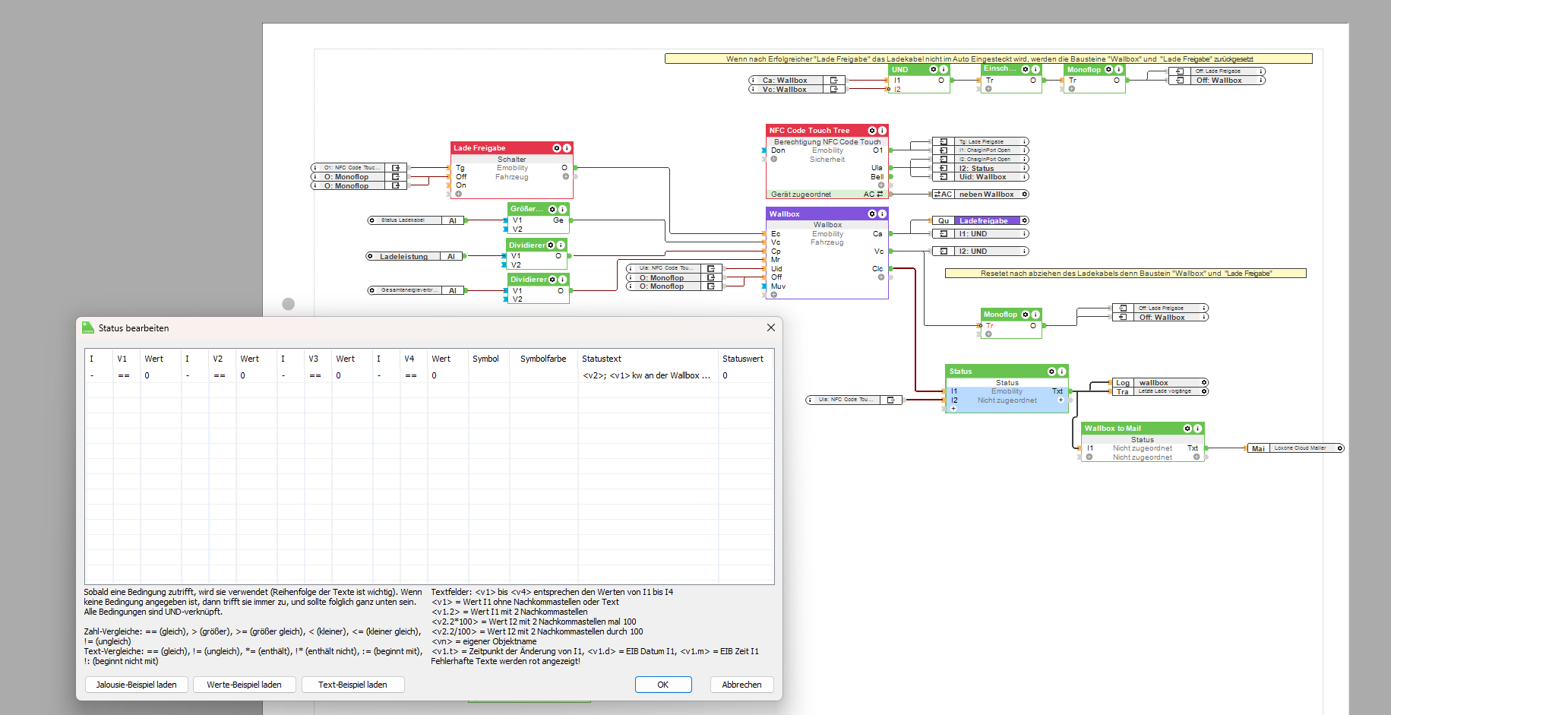Image resolution: width=1568 pixels, height=715 pixels.
Task: Select the Uid: Wallbox reference
Action: click(980, 177)
